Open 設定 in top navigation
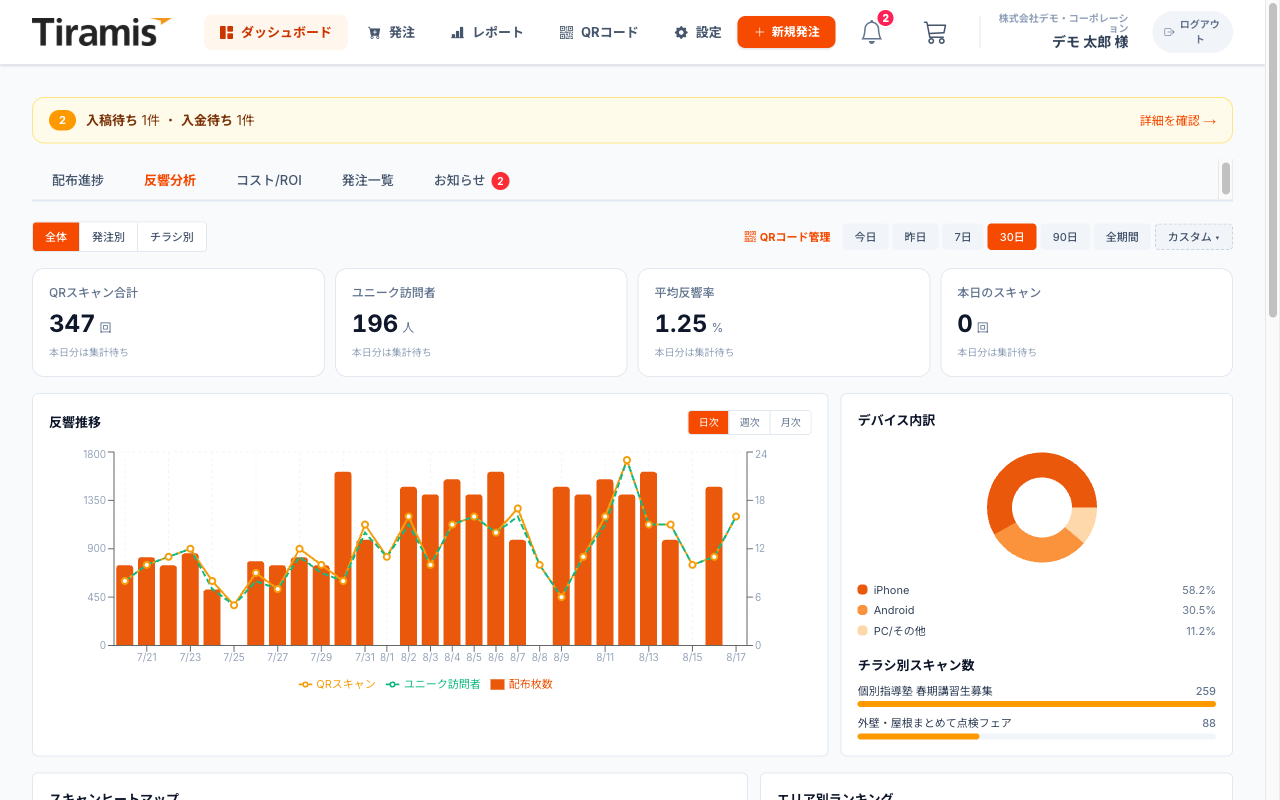 click(x=697, y=32)
